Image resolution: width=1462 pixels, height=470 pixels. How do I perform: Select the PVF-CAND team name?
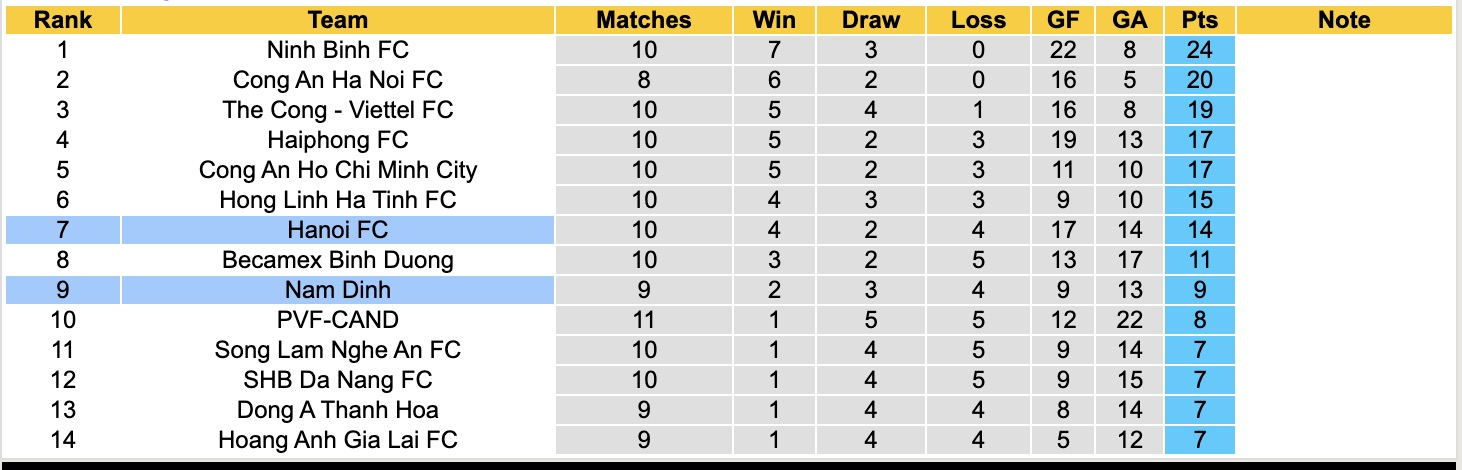[x=338, y=320]
